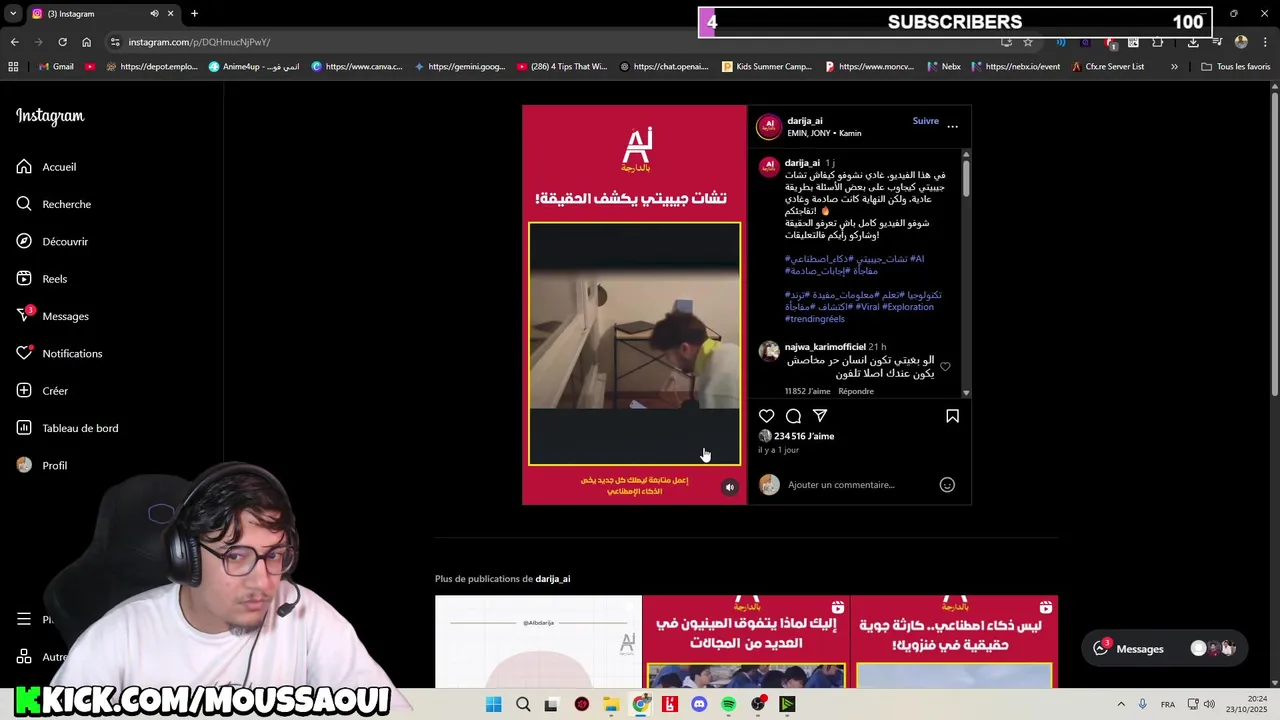Open Reels from sidebar

(x=42, y=279)
